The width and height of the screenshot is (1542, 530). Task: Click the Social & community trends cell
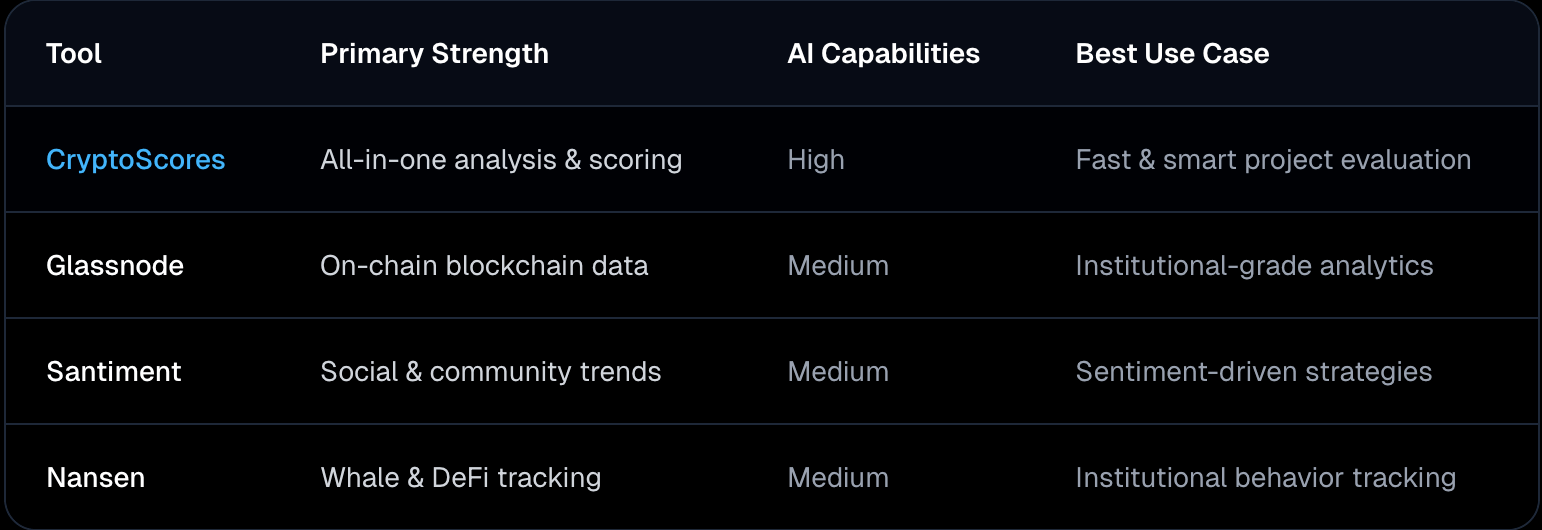tap(490, 372)
